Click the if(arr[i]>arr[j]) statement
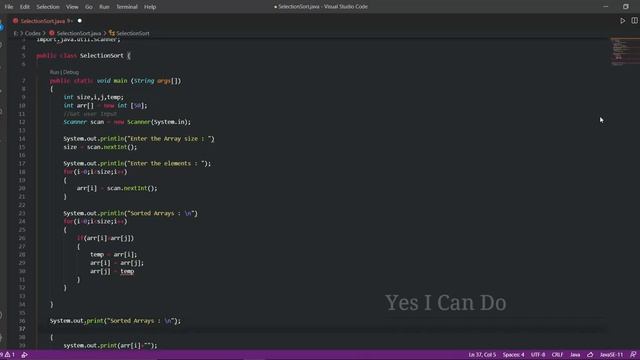This screenshot has width=640, height=360. [x=105, y=238]
